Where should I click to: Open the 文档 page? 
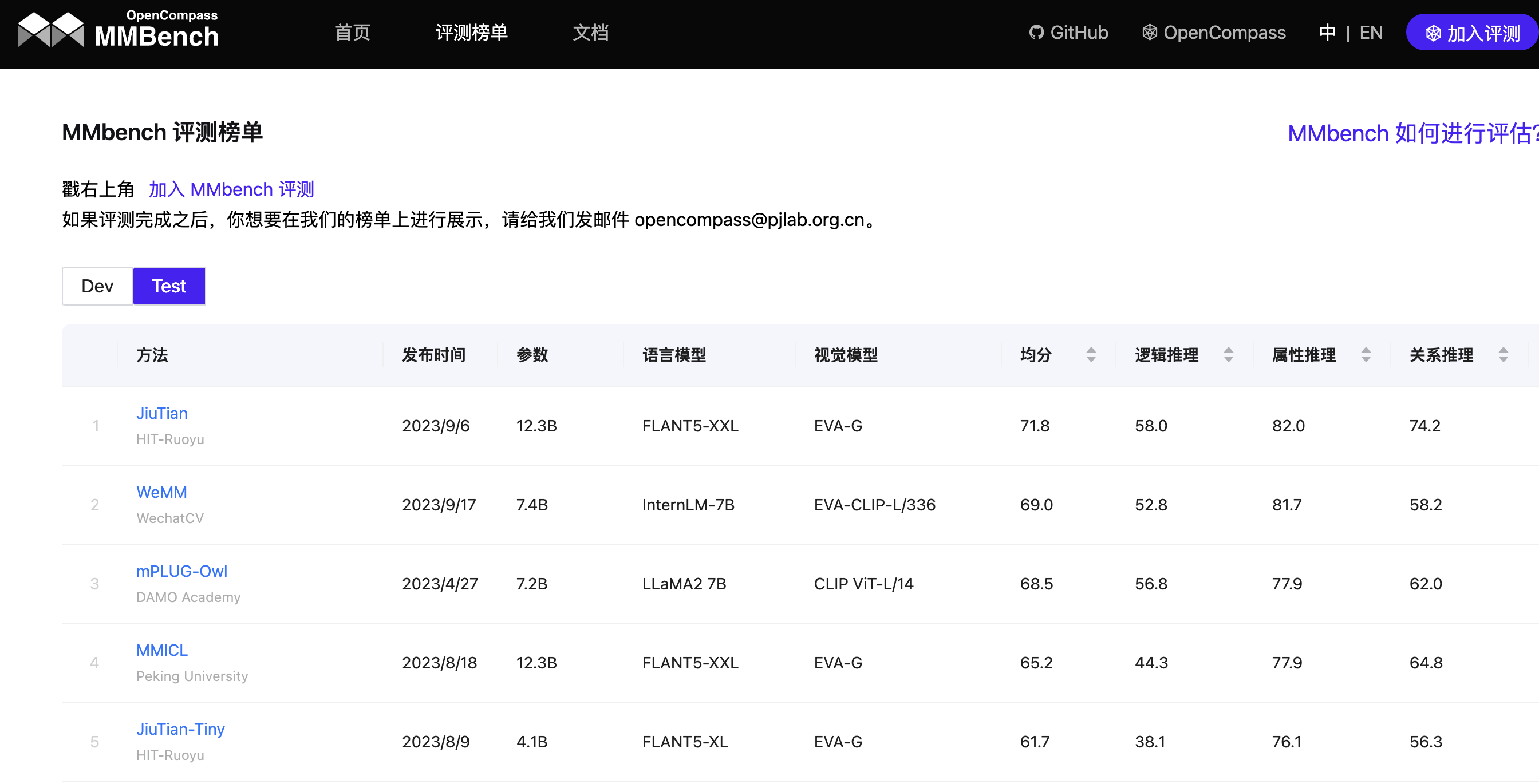(591, 33)
